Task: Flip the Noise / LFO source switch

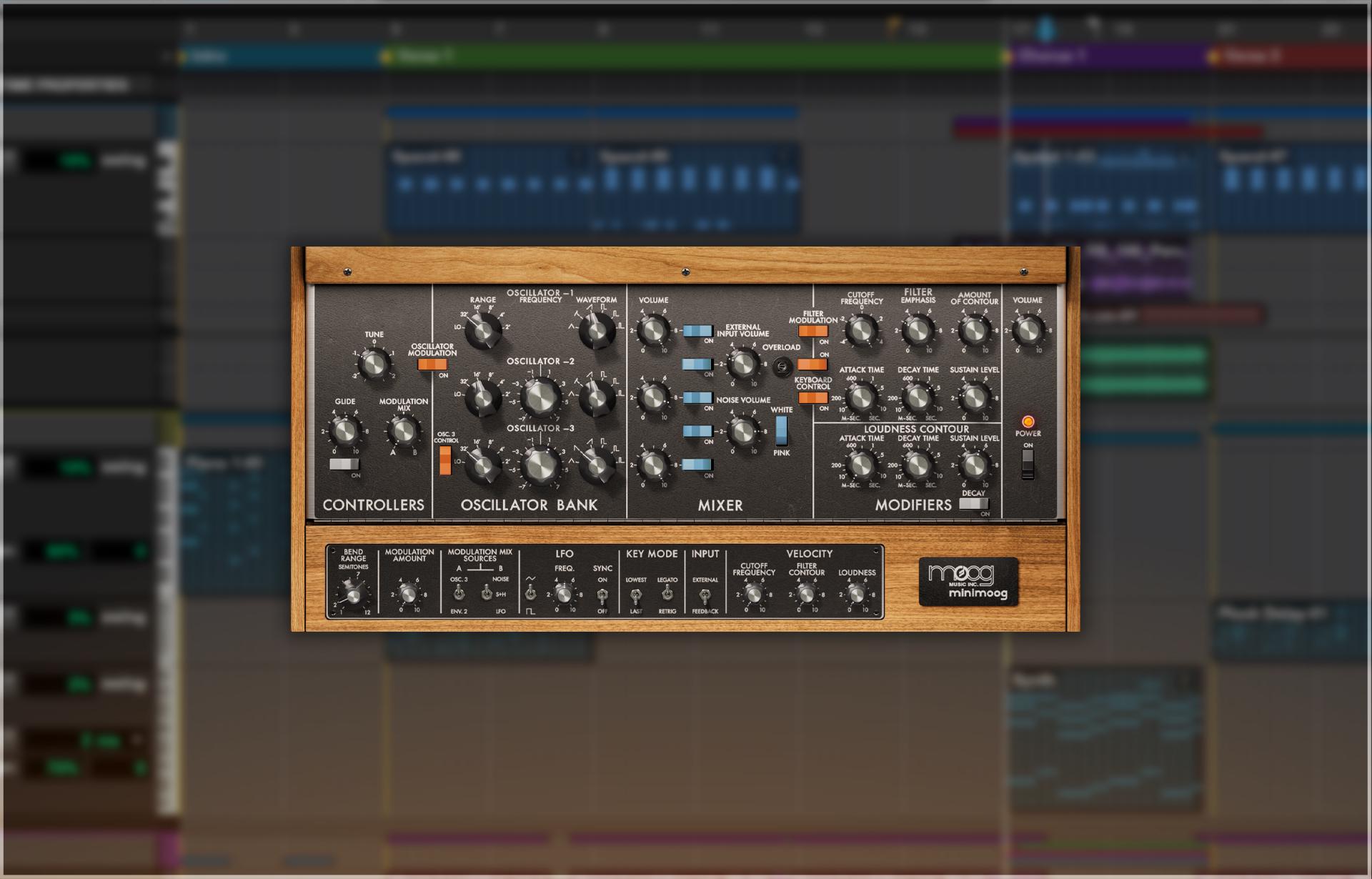Action: [x=487, y=593]
